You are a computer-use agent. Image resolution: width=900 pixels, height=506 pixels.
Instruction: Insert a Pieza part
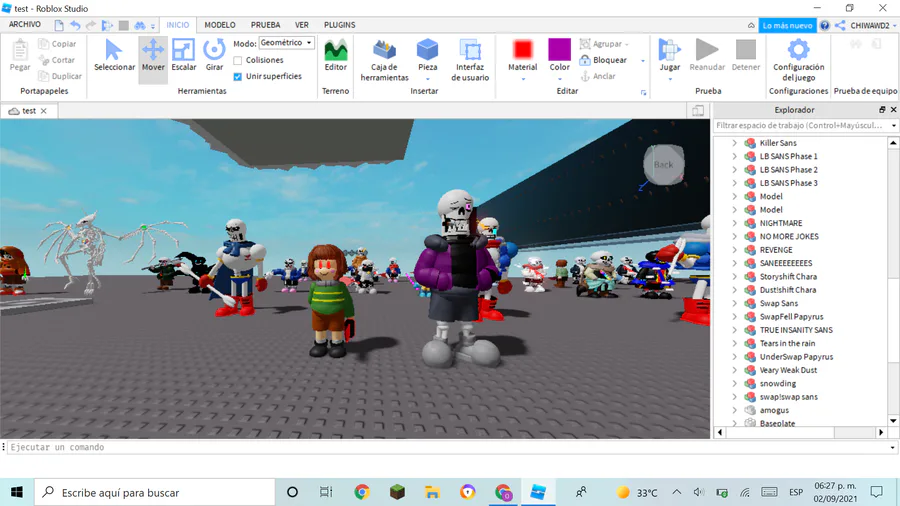[x=427, y=56]
